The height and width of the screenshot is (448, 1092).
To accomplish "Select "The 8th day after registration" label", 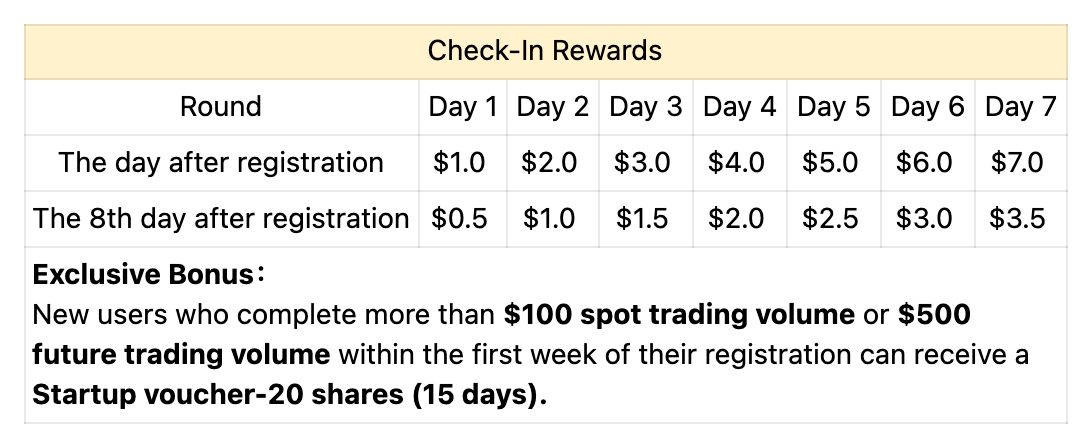I will pyautogui.click(x=220, y=218).
